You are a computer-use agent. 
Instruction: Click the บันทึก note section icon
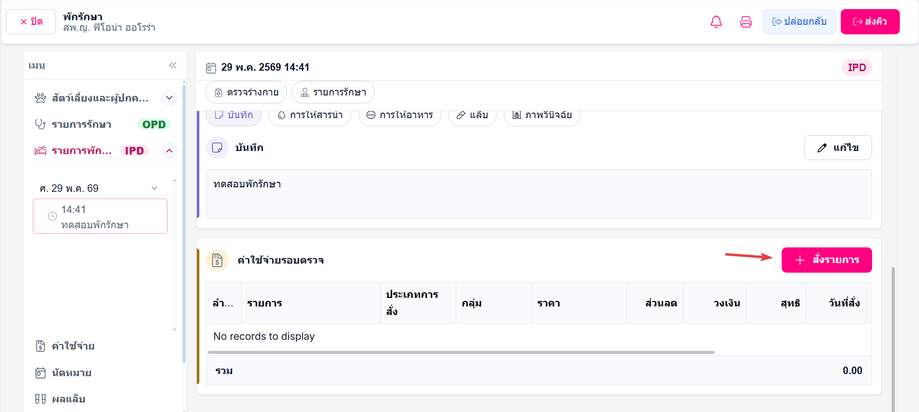click(x=217, y=148)
